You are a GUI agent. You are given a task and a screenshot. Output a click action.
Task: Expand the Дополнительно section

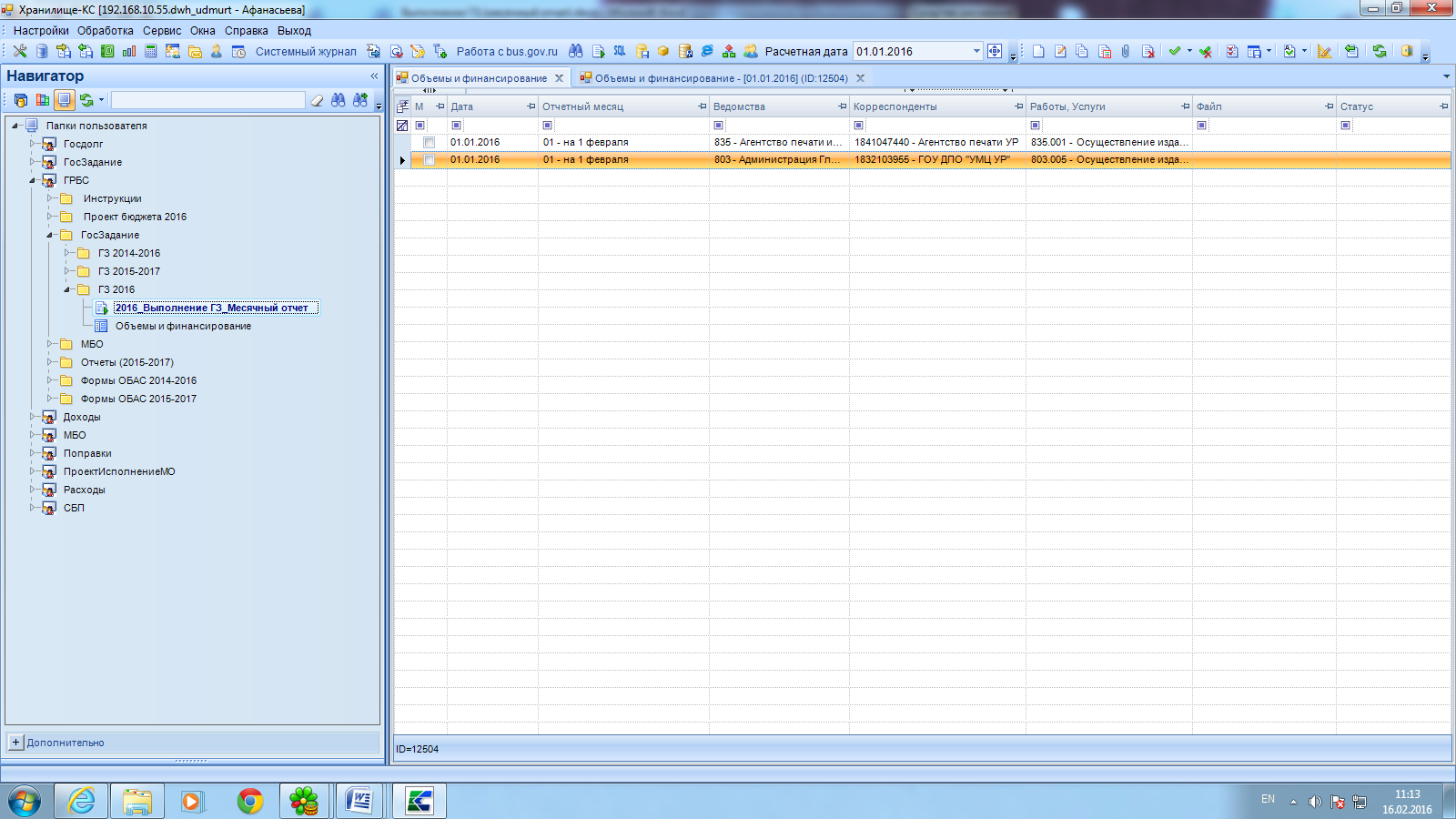pyautogui.click(x=15, y=743)
